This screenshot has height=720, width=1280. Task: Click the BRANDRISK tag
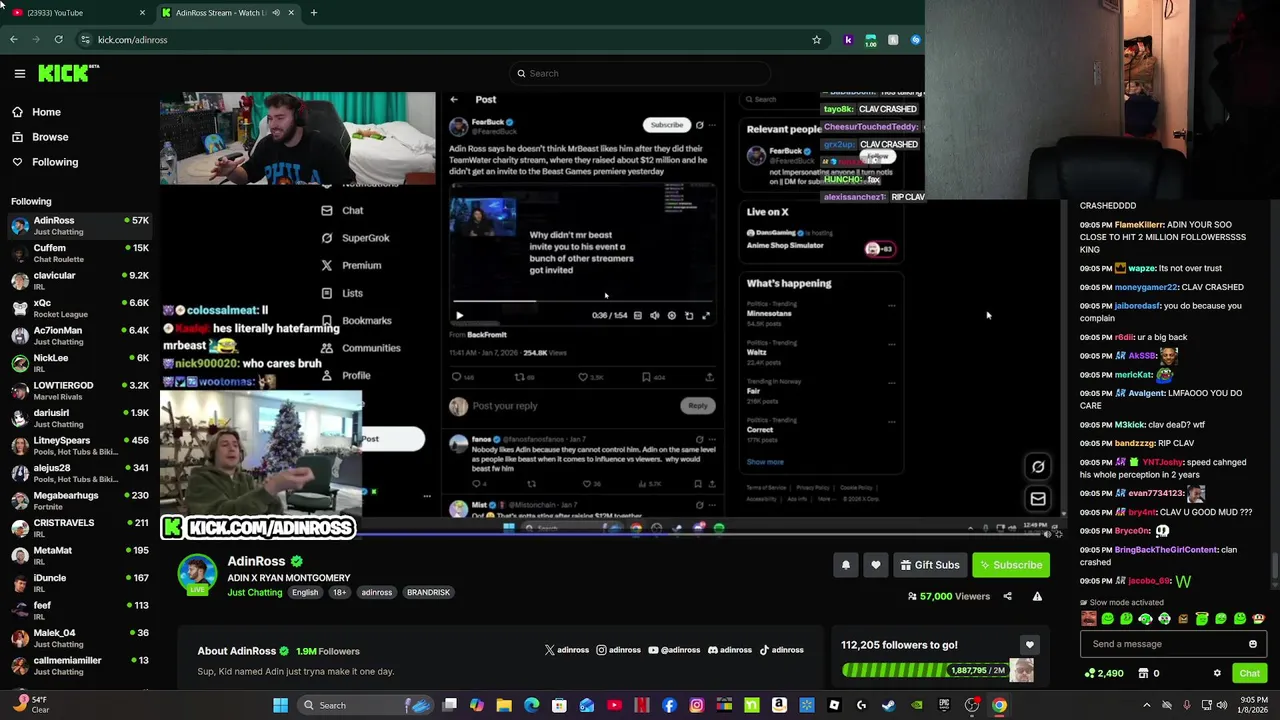(x=428, y=592)
